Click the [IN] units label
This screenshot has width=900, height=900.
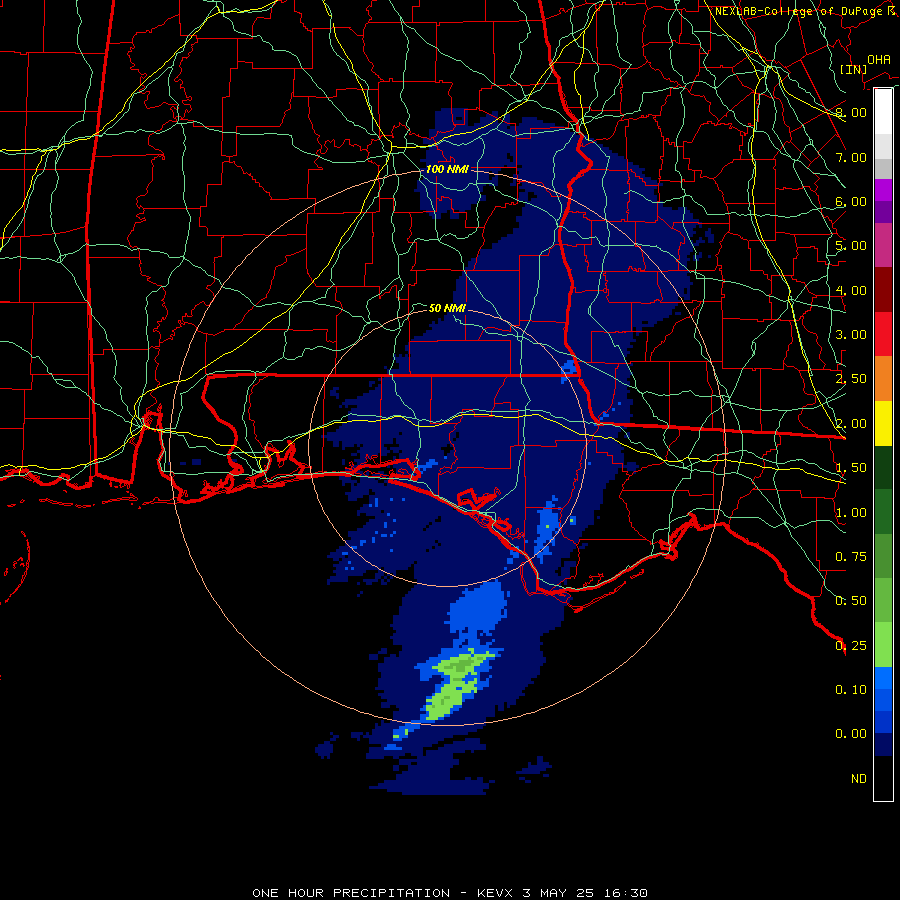click(x=854, y=69)
